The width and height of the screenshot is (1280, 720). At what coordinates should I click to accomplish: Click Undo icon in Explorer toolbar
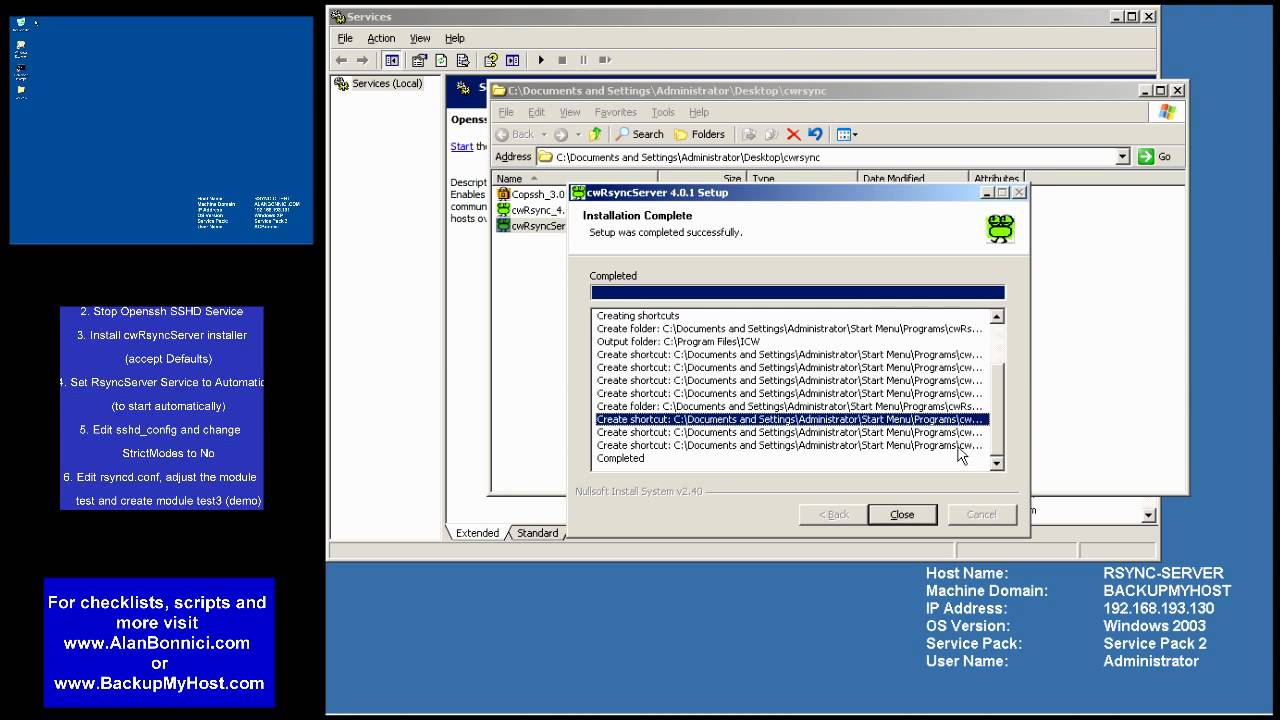point(815,134)
